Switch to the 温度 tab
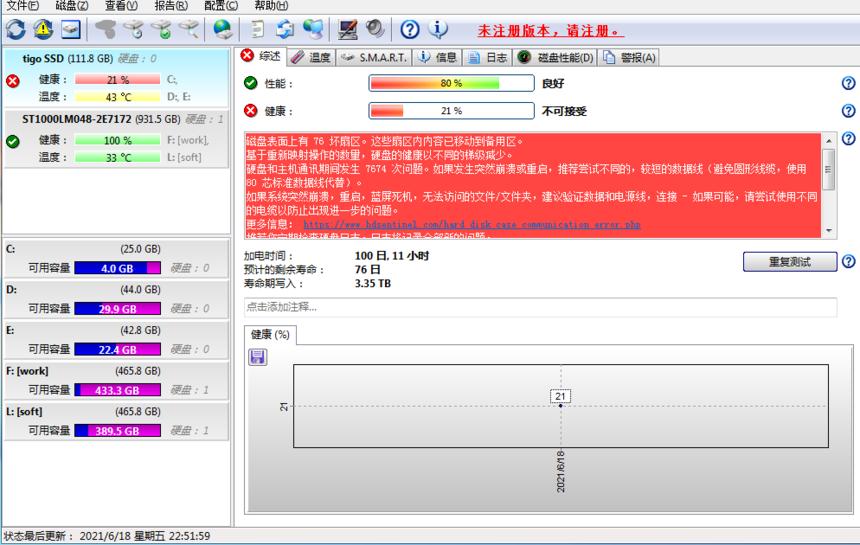860x545 pixels. pyautogui.click(x=311, y=57)
